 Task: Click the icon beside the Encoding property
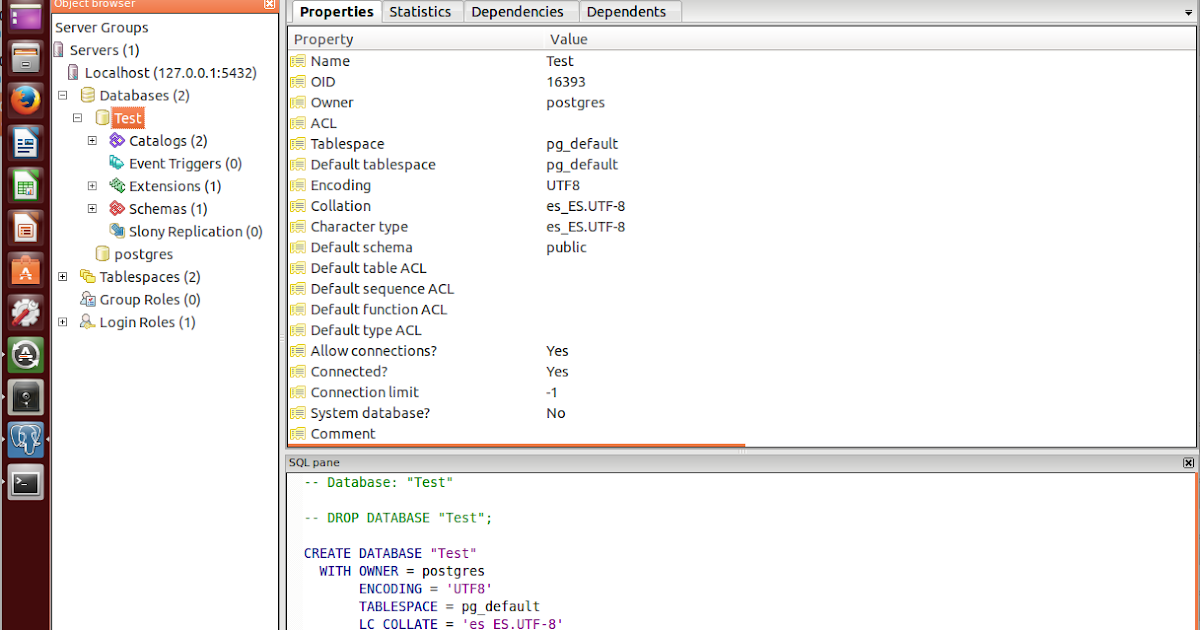[297, 185]
